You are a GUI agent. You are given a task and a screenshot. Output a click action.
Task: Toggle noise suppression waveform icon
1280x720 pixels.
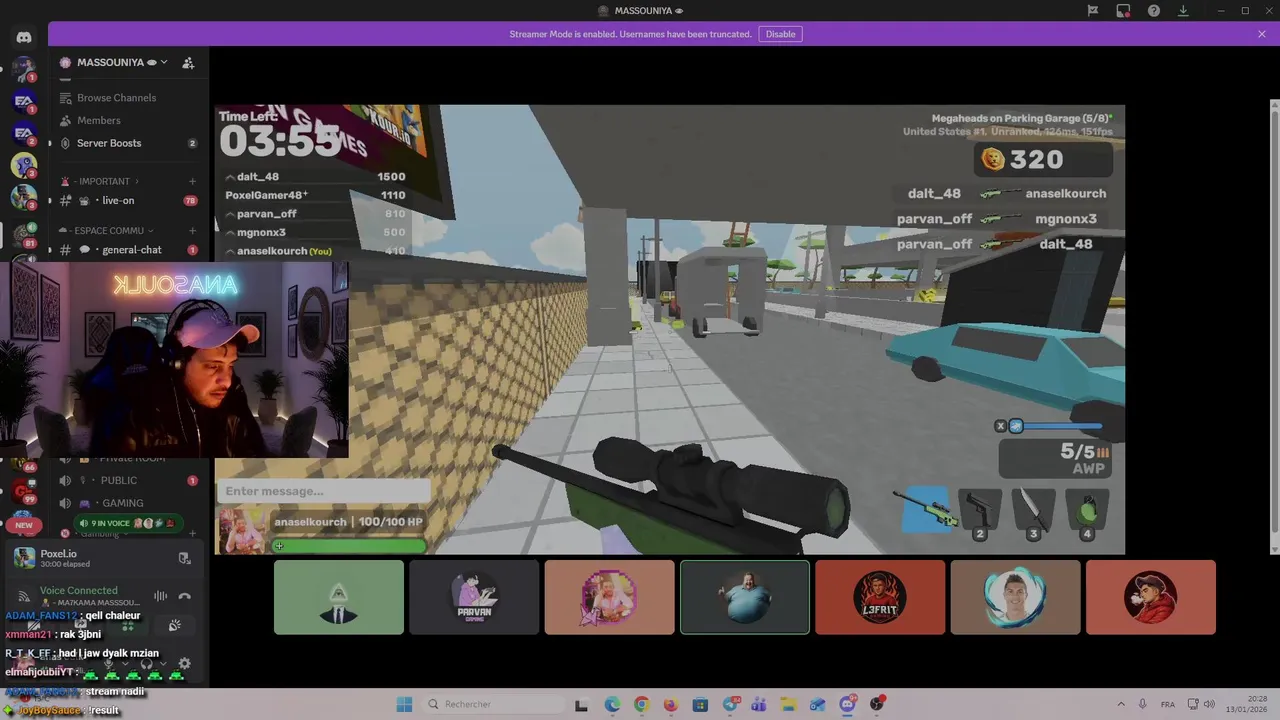(x=160, y=596)
